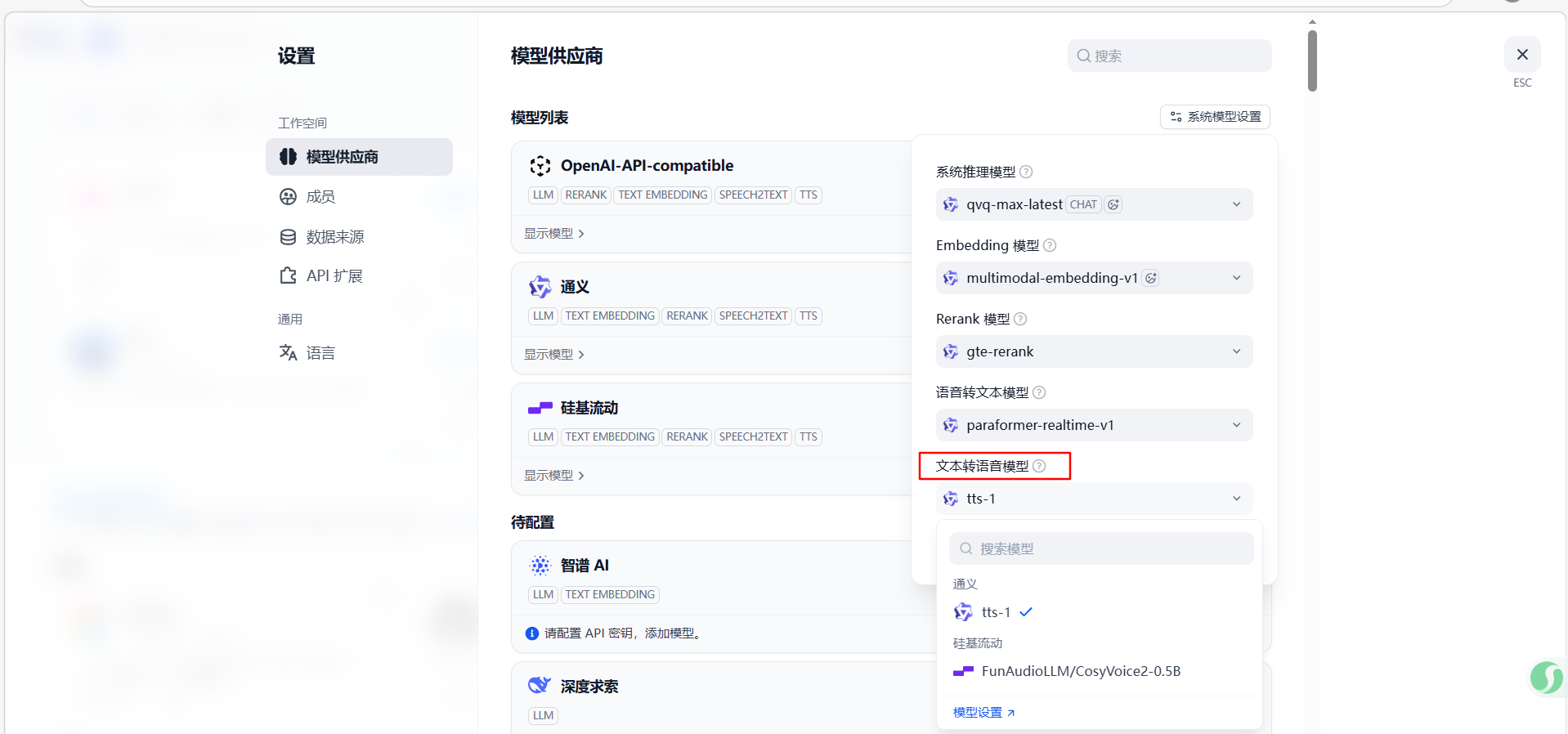Screen dimensions: 1568x734
Task: Click the TTS tag under 通义
Action: pos(809,316)
